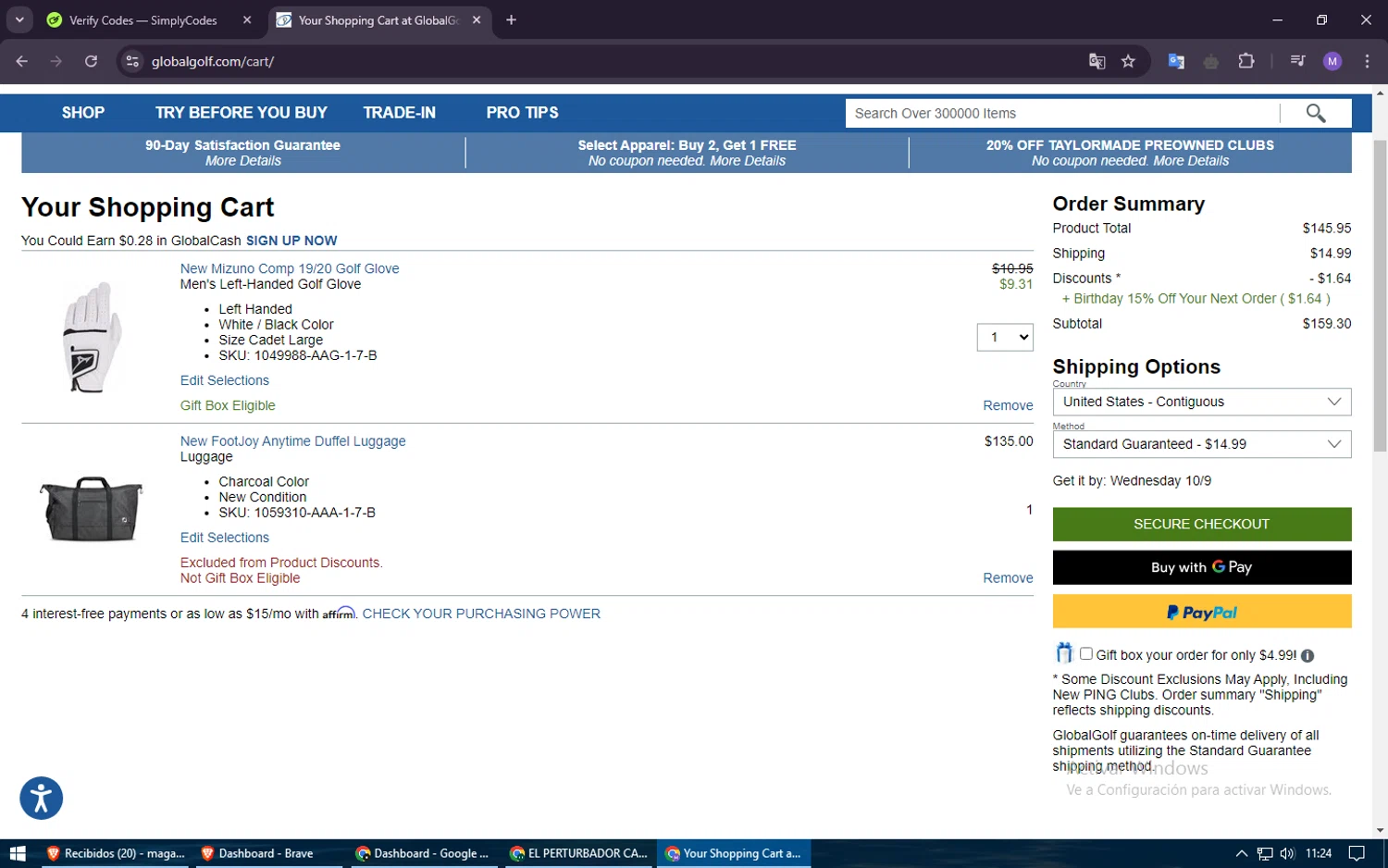Open the SHOP menu

coord(83,113)
